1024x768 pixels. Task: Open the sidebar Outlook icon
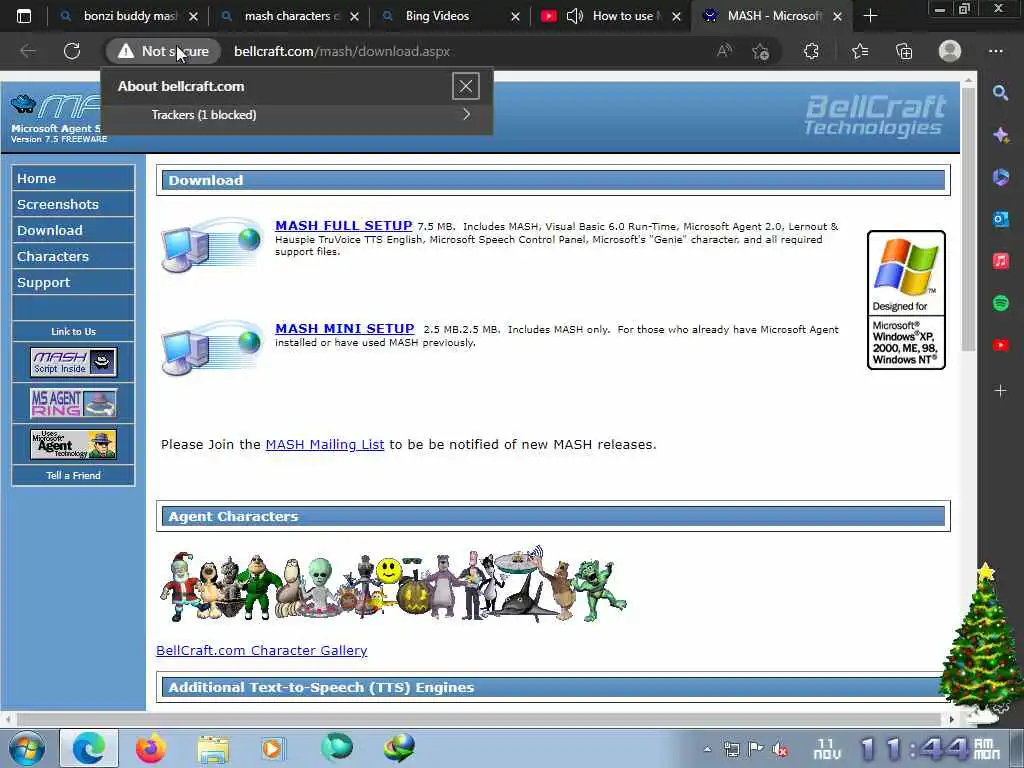(1000, 219)
